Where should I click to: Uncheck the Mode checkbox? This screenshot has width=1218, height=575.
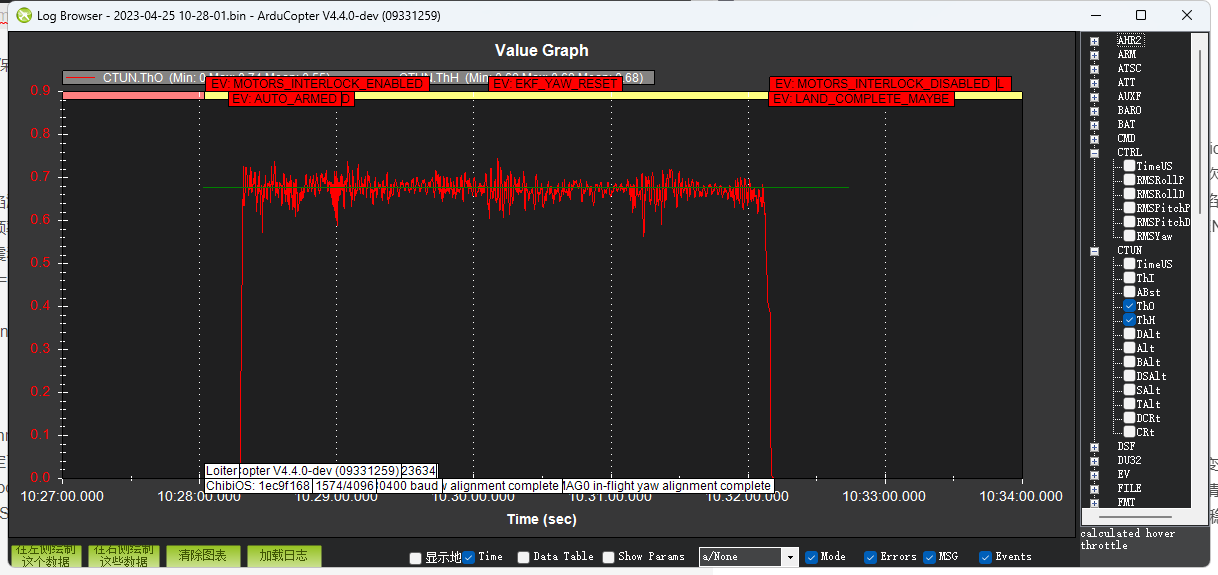[x=811, y=557]
